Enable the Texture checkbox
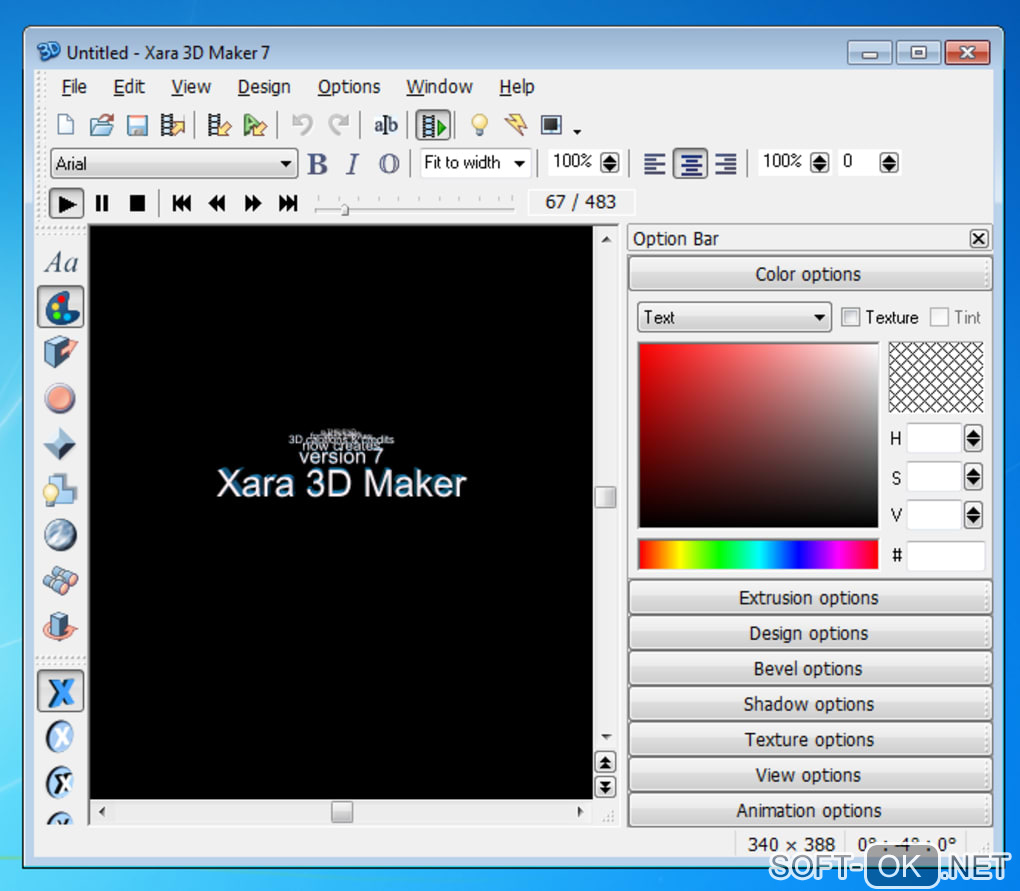This screenshot has height=891, width=1020. pos(850,317)
